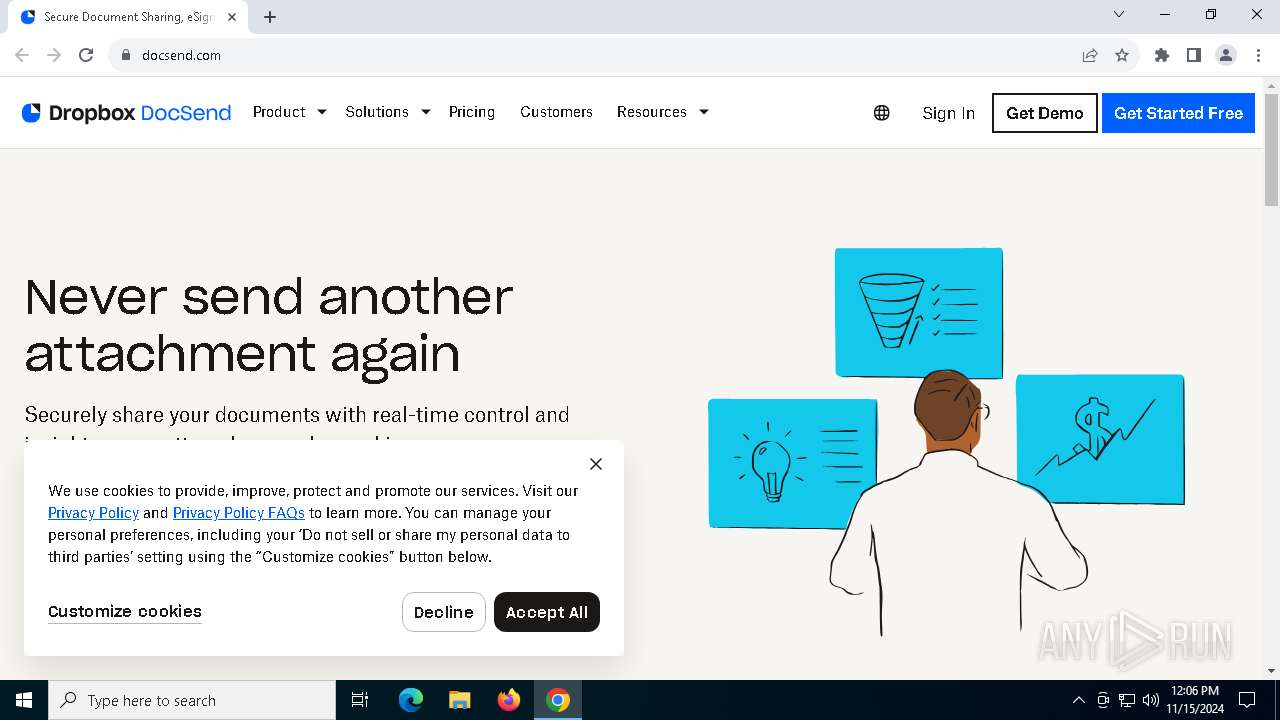Viewport: 1280px width, 720px height.
Task: Open Chrome three-dot menu
Action: point(1258,55)
